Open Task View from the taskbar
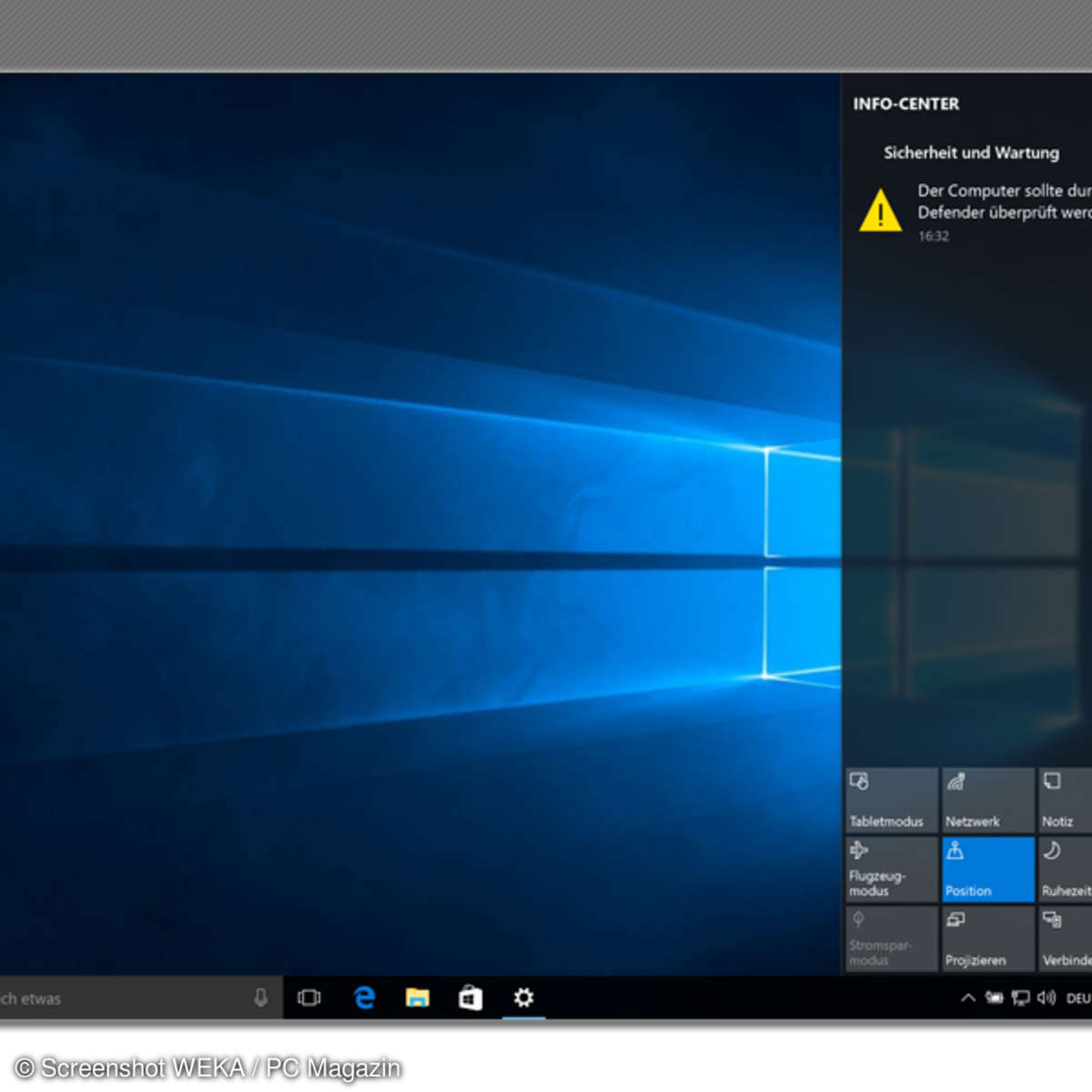Screen dimensions: 1092x1092 309,998
